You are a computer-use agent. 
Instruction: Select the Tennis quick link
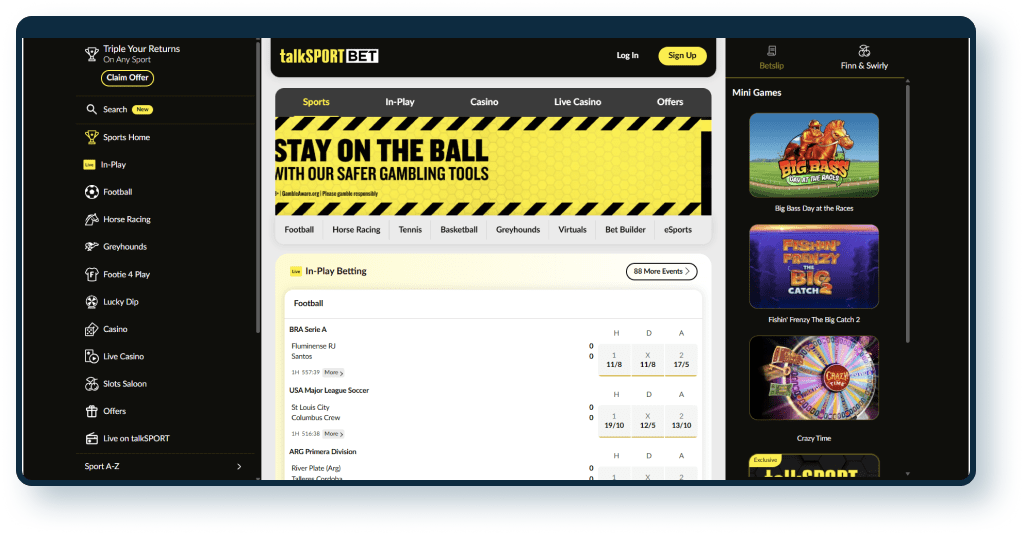410,230
